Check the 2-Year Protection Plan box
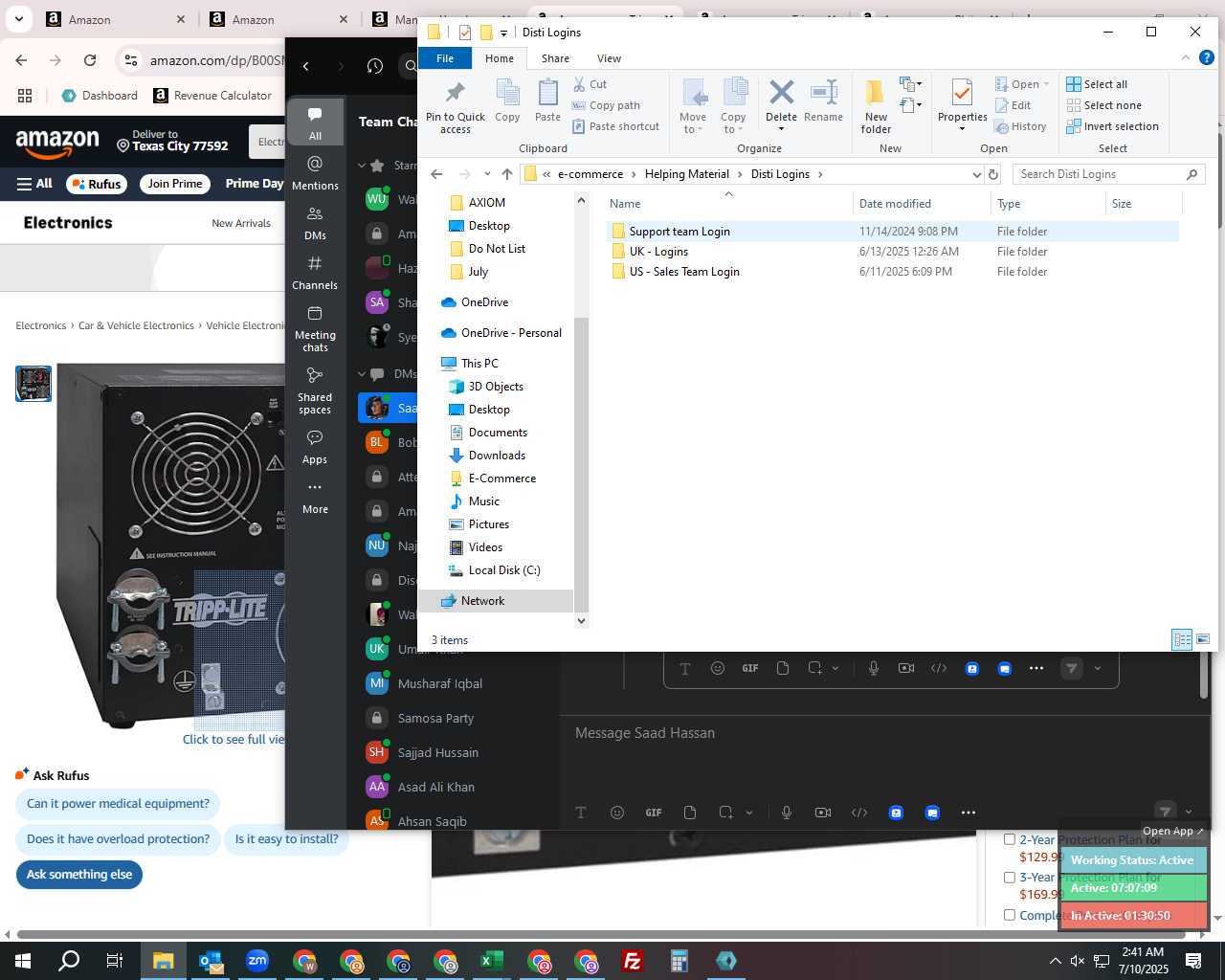 [x=1009, y=839]
